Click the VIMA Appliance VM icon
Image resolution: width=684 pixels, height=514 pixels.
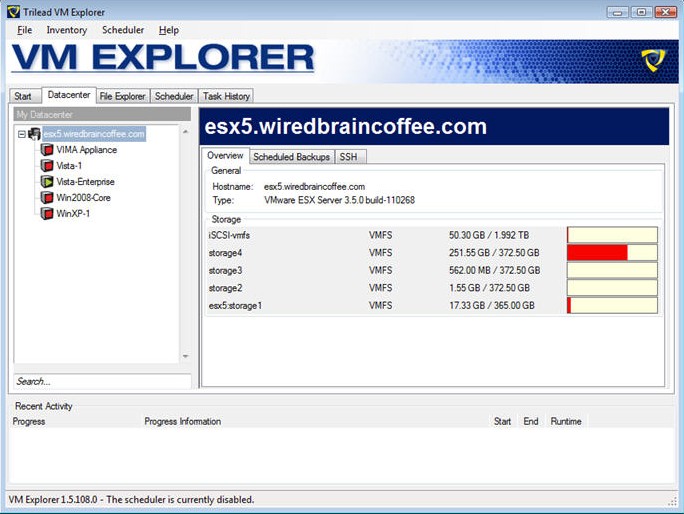click(x=46, y=150)
